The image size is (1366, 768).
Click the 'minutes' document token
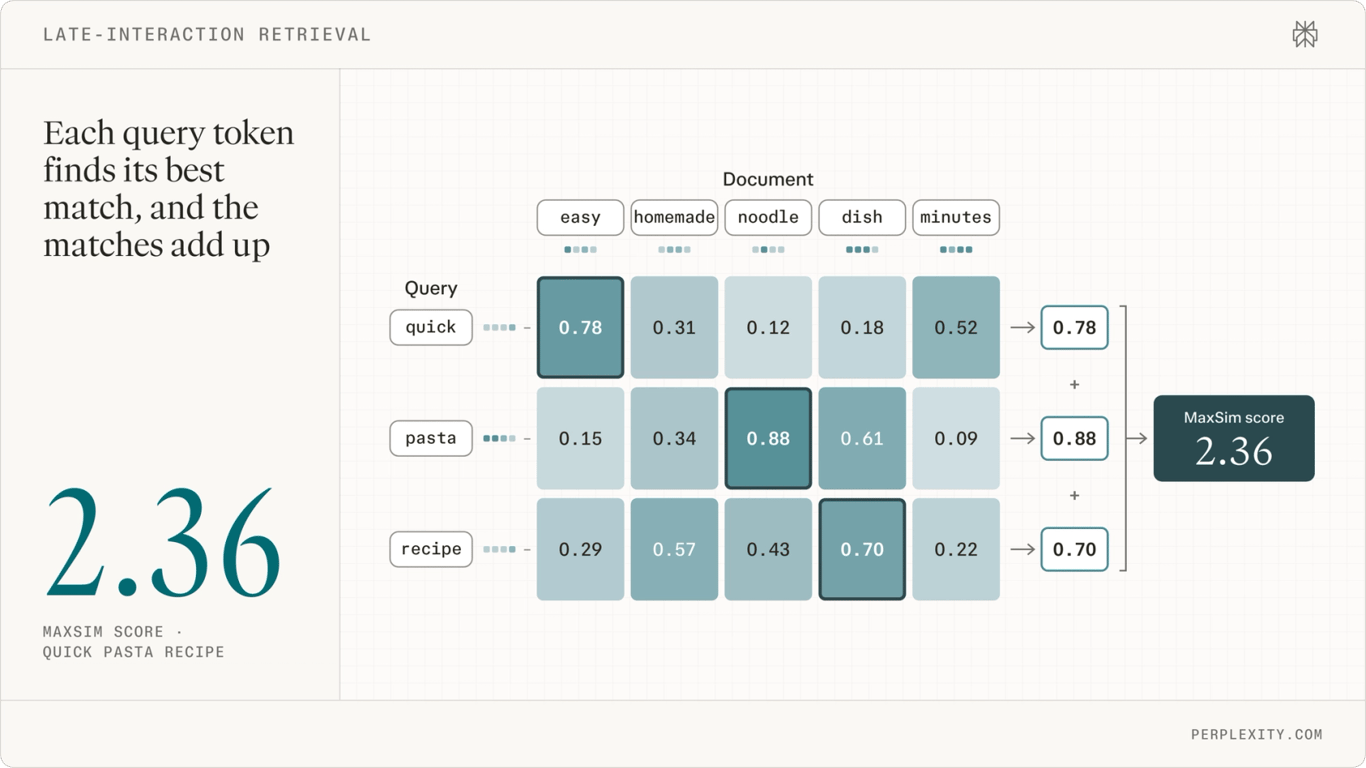pos(956,217)
